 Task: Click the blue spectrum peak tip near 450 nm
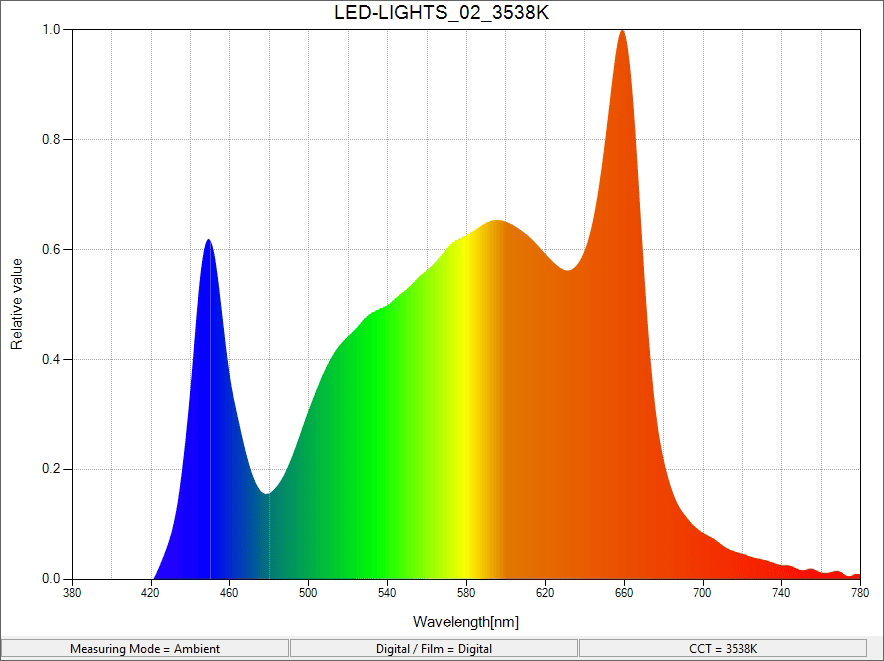pos(209,240)
